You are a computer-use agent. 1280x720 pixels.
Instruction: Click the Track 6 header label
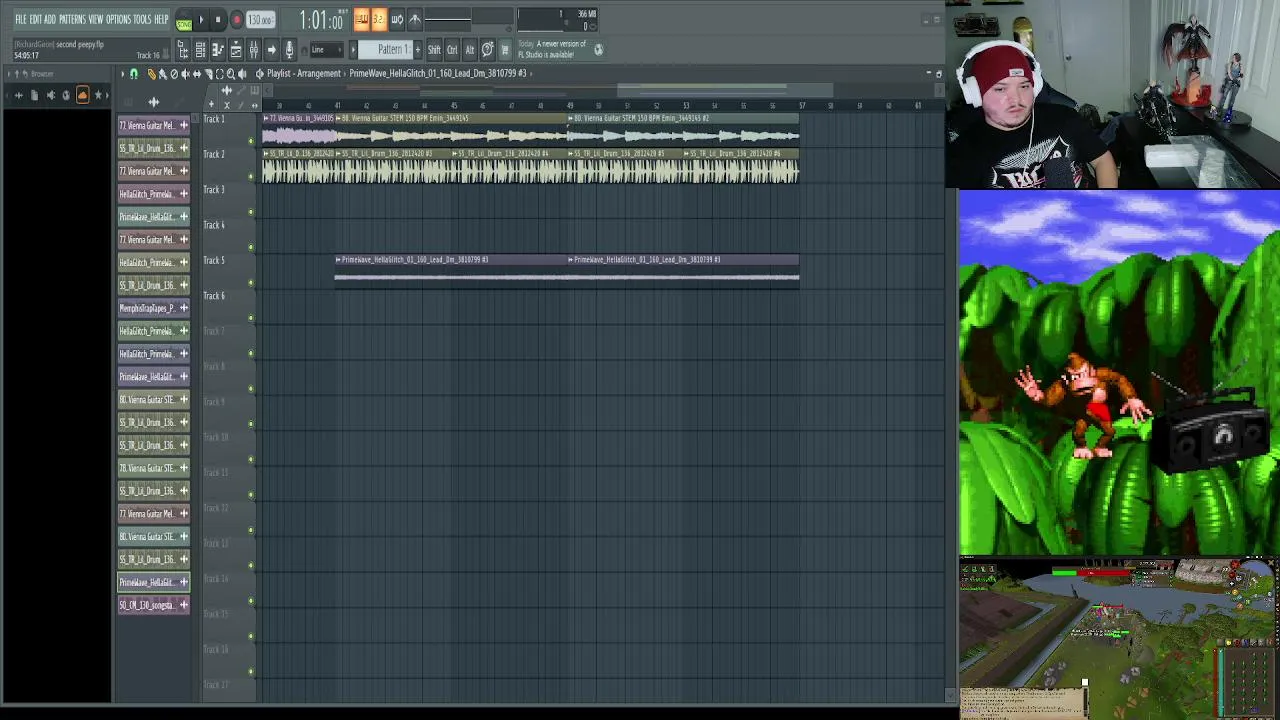pos(214,296)
